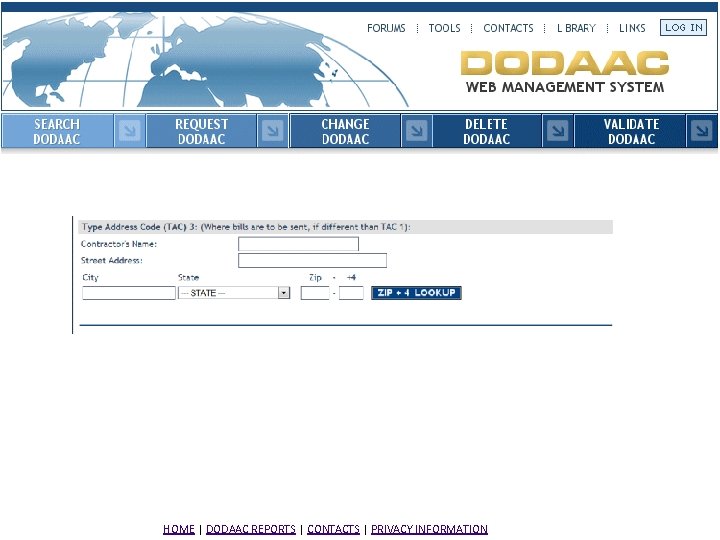Viewport: 720px width, 540px height.
Task: Click the arrow icon beside Validate DODAAC
Action: pos(702,131)
